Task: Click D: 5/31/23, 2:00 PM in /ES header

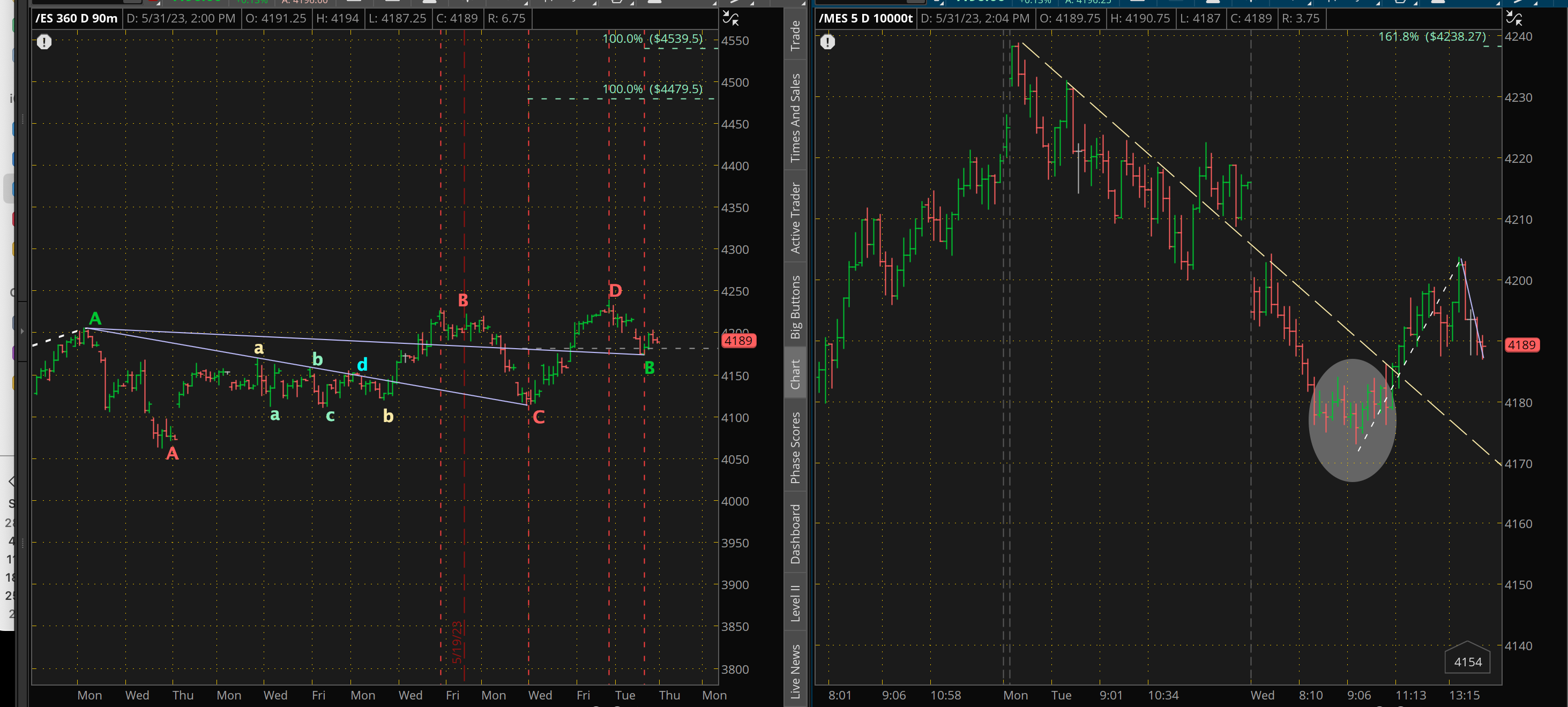Action: tap(181, 18)
